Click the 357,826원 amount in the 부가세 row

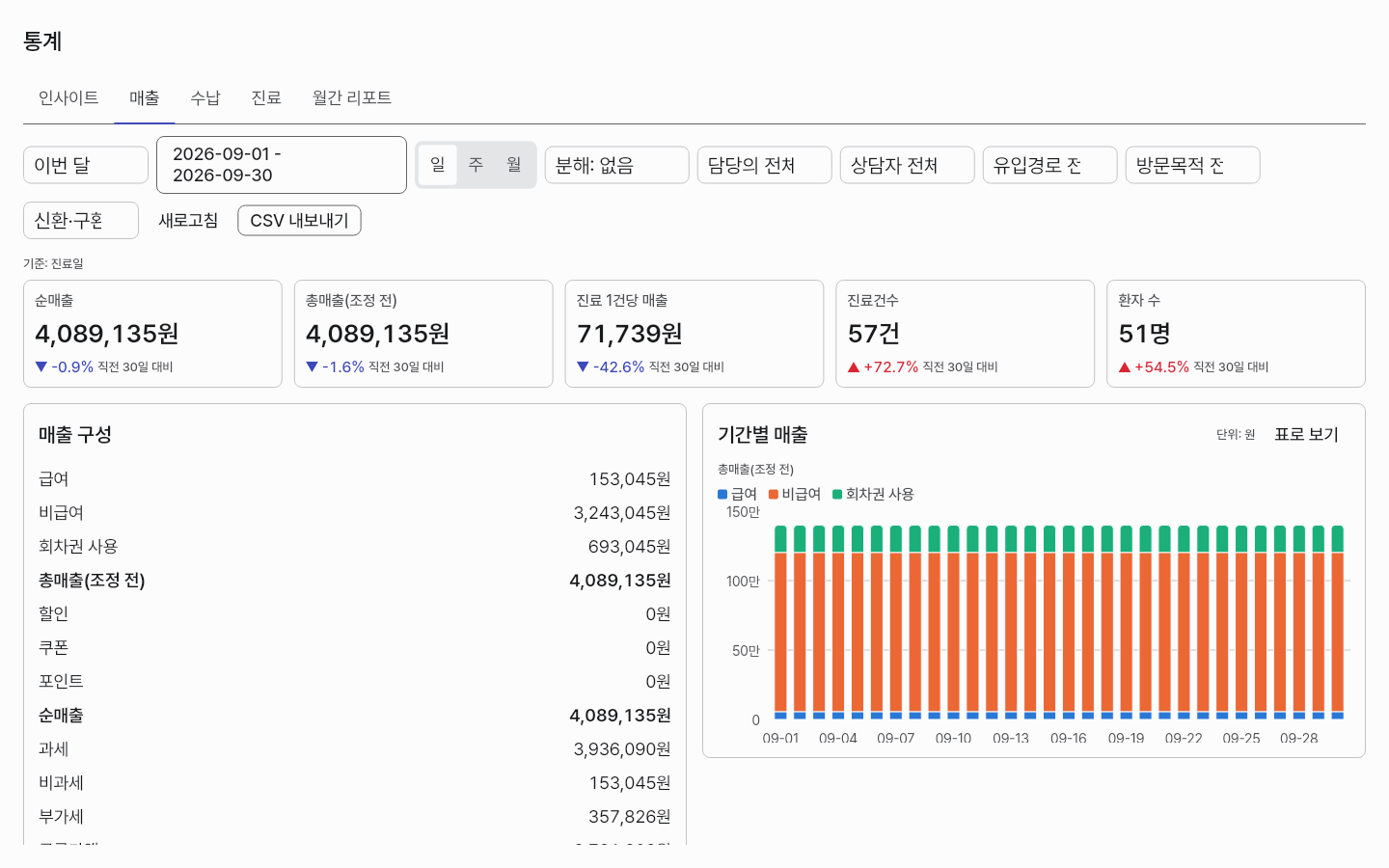[x=629, y=817]
